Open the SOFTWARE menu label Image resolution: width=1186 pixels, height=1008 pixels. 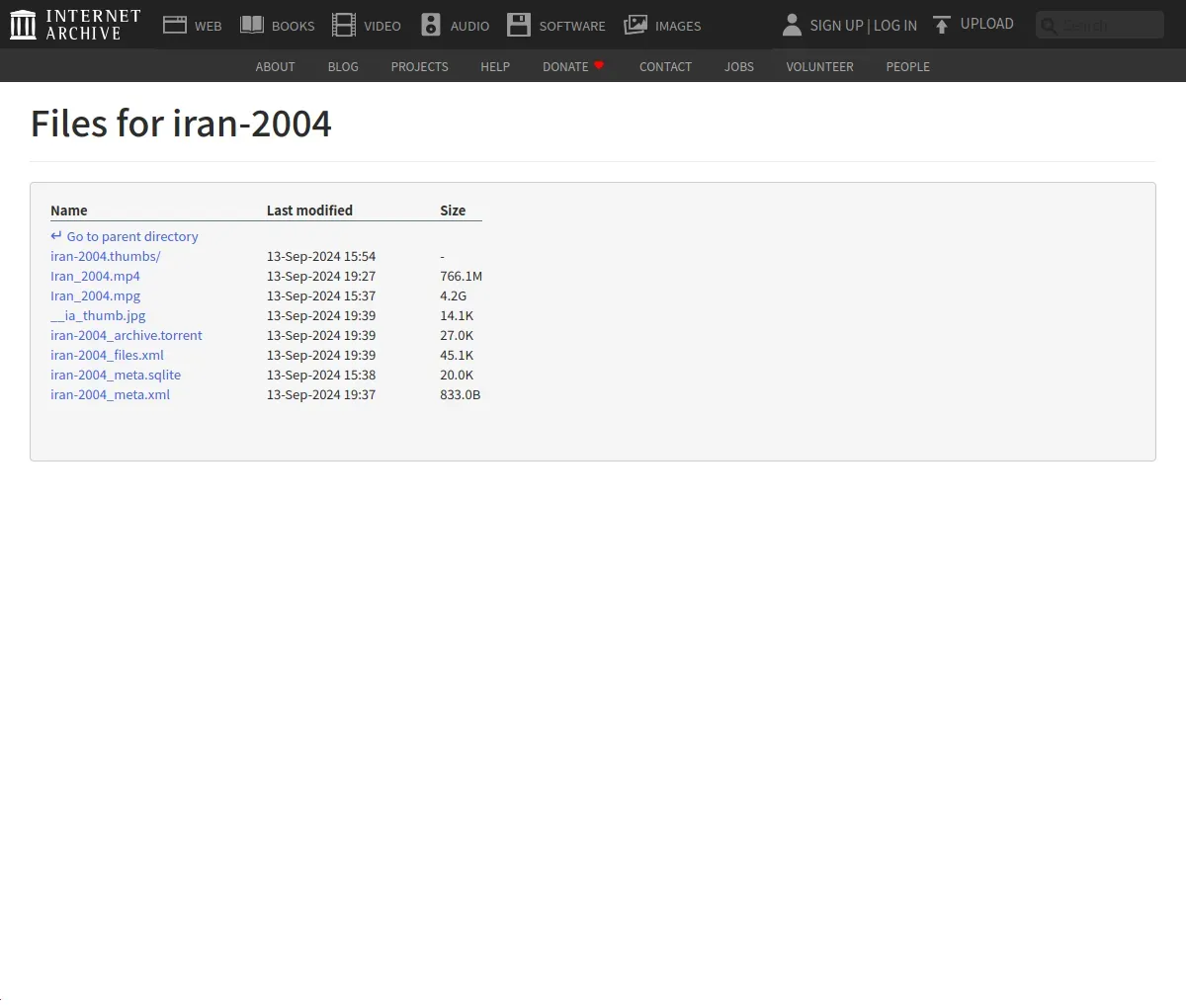[572, 27]
